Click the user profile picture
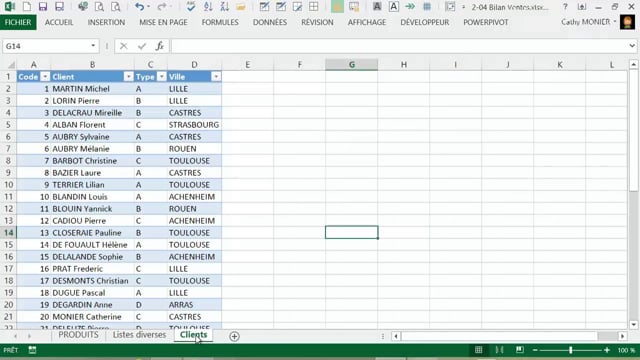Screen dimensions: 640x360 [627, 22]
